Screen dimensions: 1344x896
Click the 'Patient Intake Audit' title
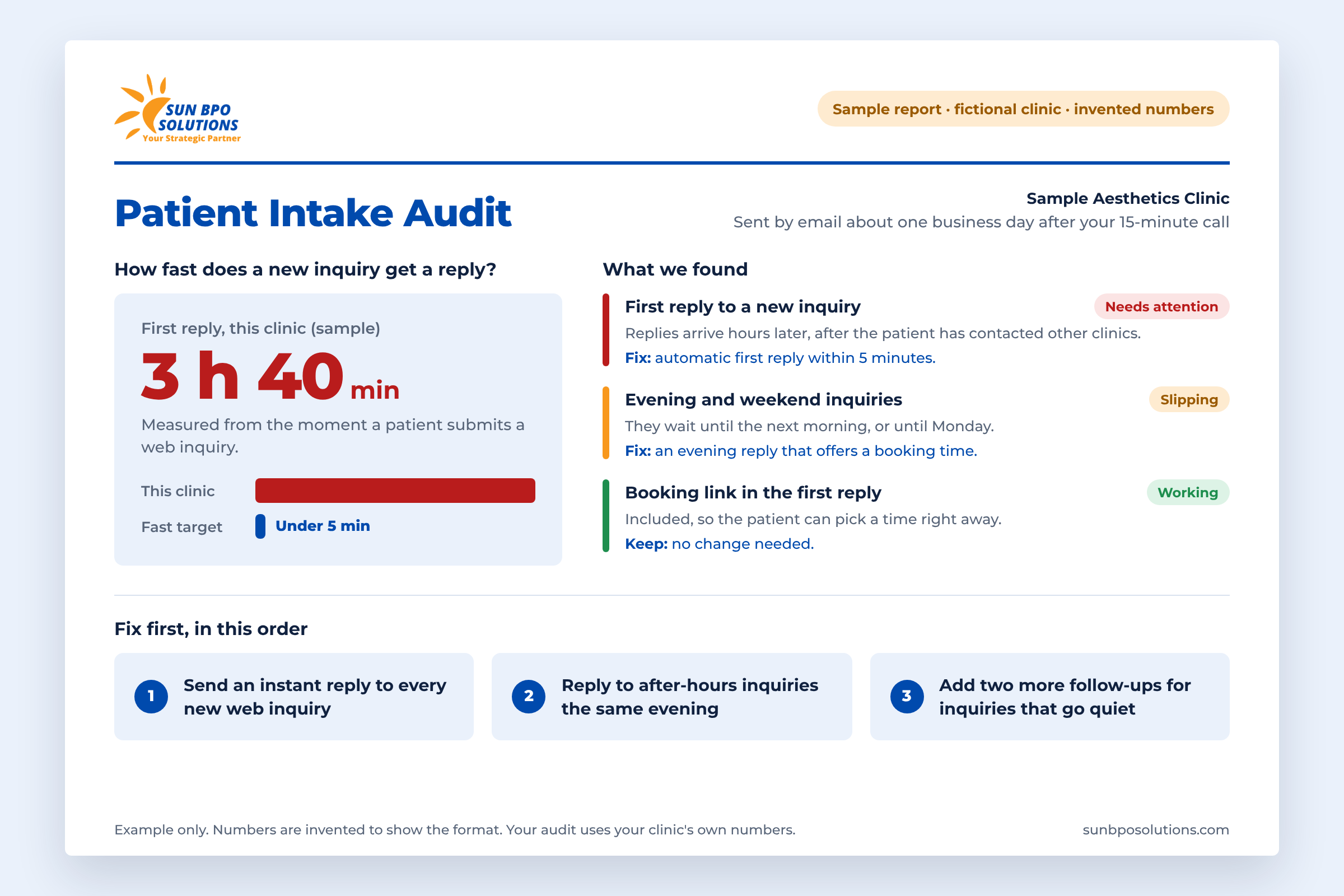coord(312,213)
